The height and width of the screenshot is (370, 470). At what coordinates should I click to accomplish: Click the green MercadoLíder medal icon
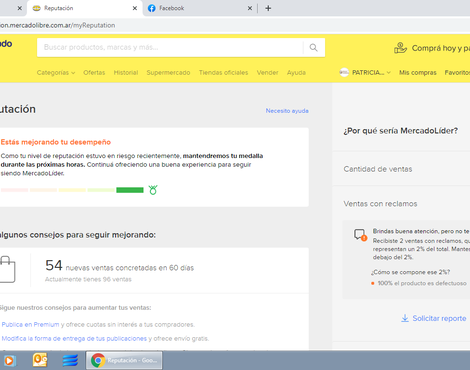pos(153,190)
